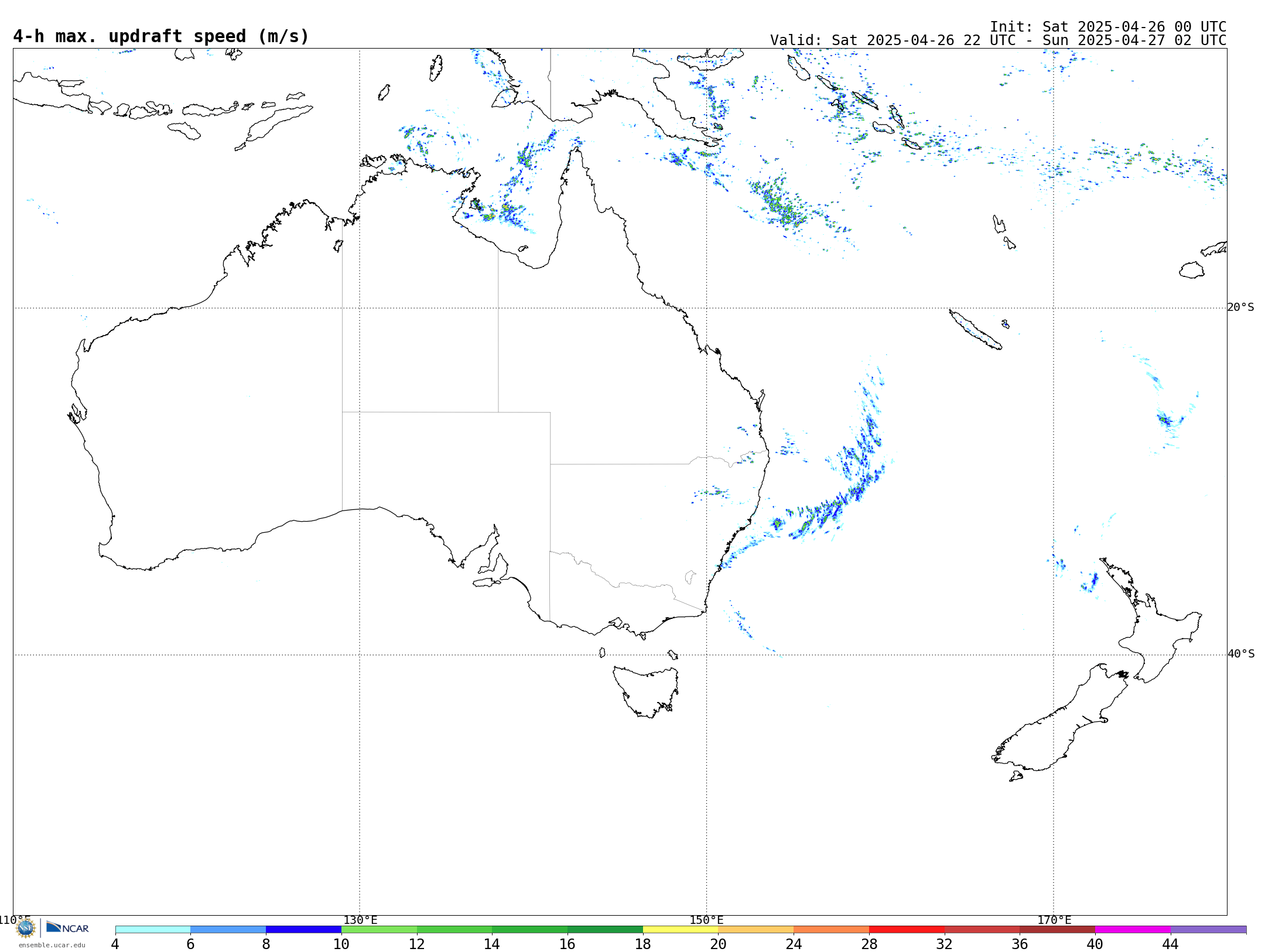Click the 40°S latitude label
1265x952 pixels.
[x=1241, y=654]
